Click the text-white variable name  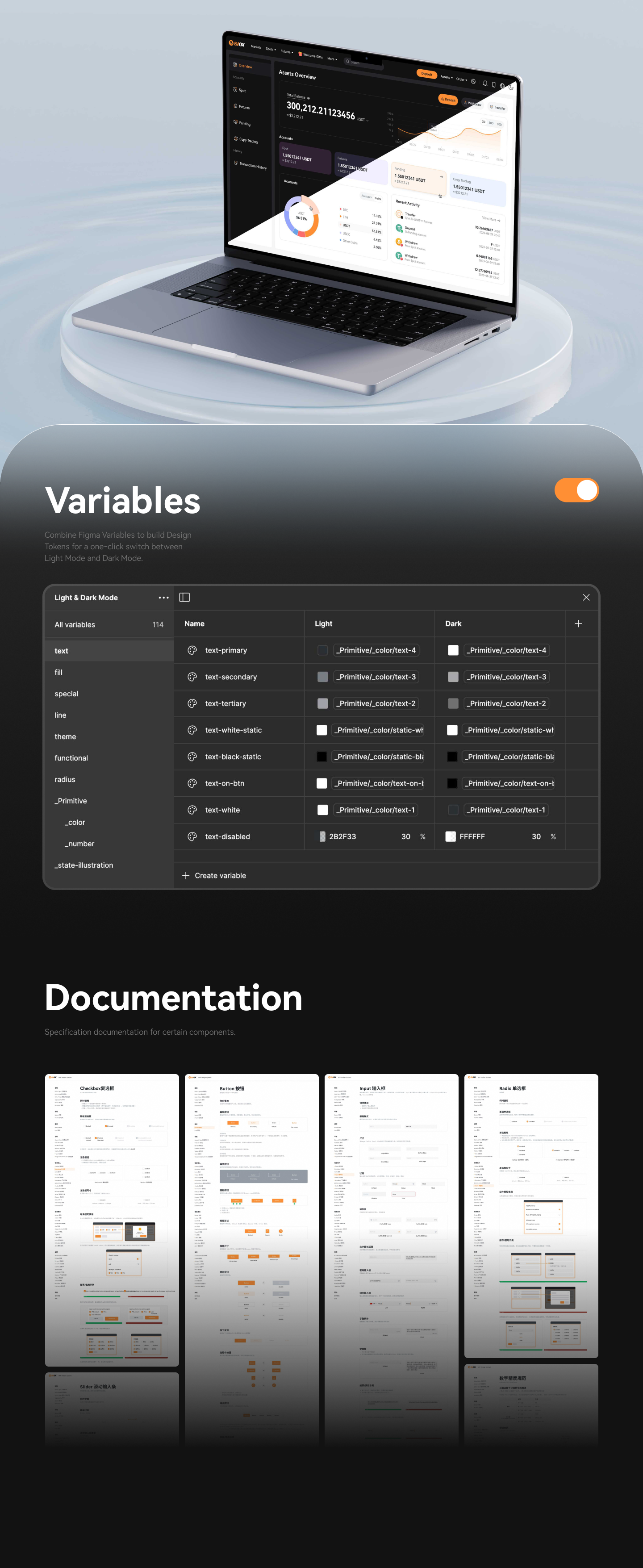click(x=223, y=810)
